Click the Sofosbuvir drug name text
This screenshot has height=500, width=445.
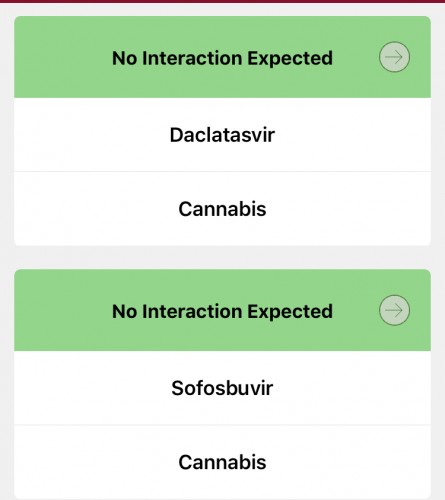(x=222, y=388)
